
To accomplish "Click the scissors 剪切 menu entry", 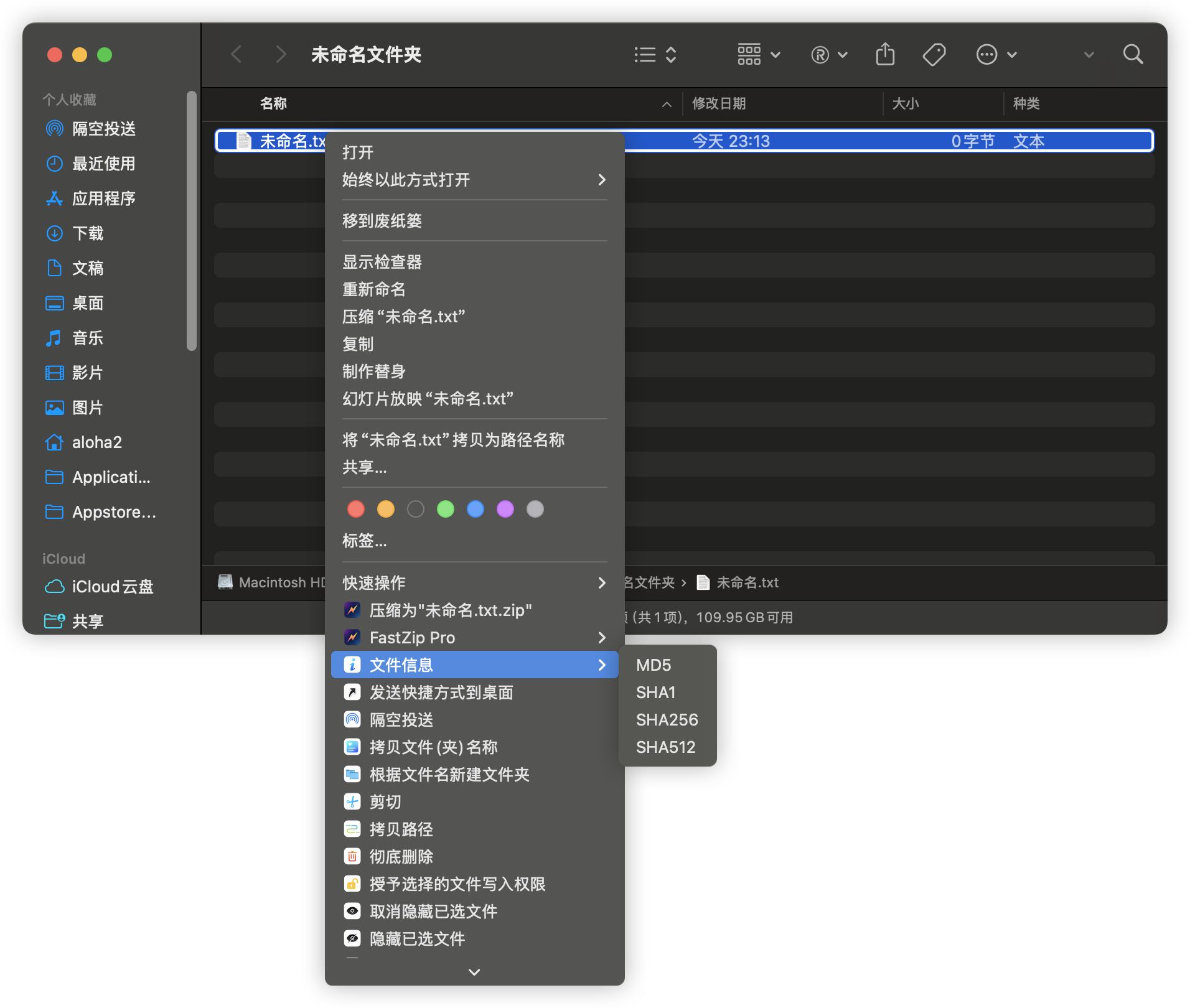I will pyautogui.click(x=385, y=802).
